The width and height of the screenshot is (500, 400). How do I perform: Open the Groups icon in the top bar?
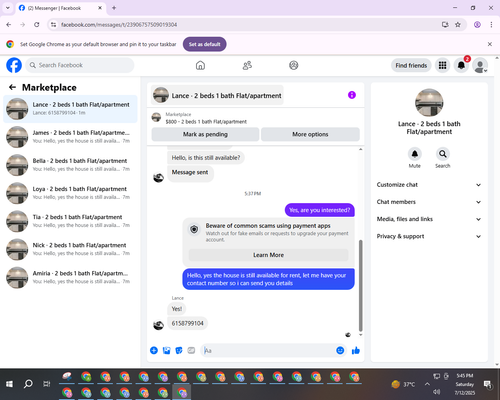(x=294, y=65)
